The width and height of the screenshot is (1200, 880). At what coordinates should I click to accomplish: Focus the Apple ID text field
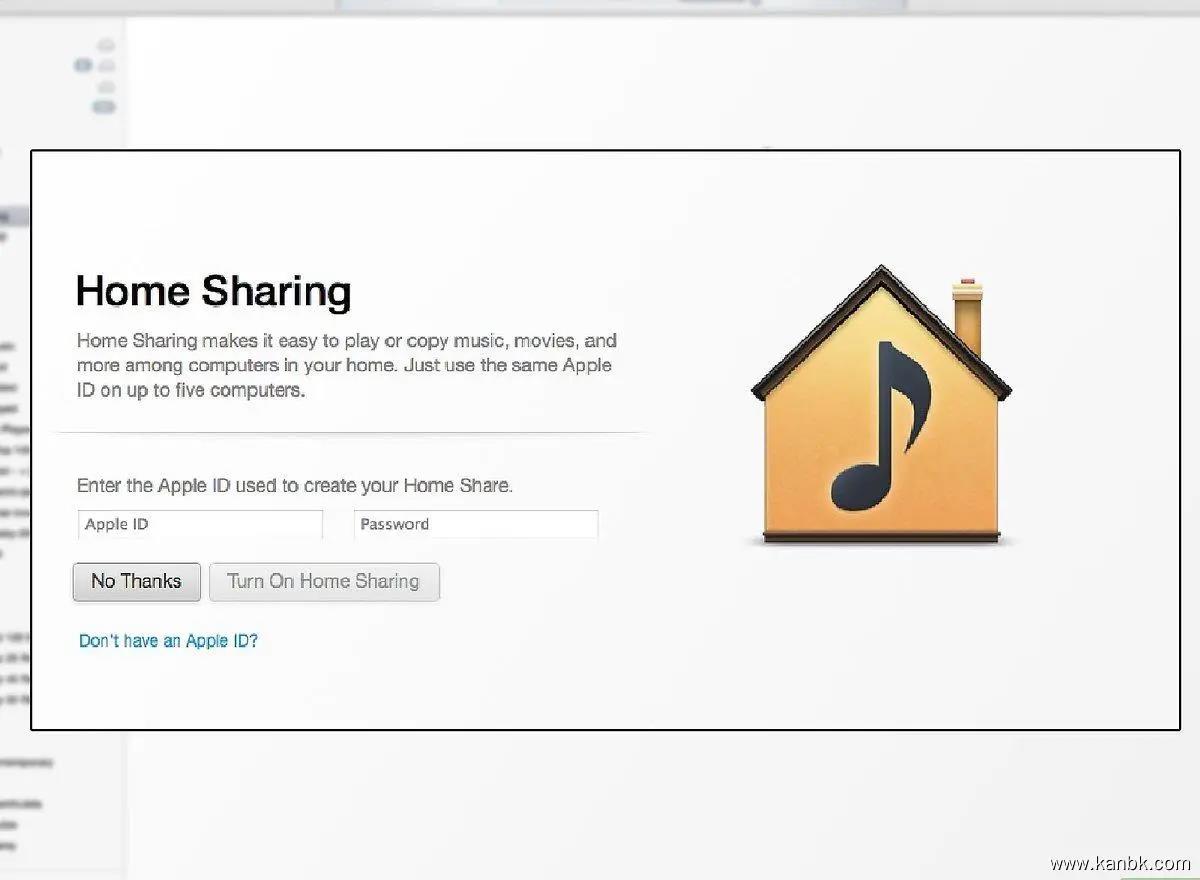pyautogui.click(x=200, y=525)
